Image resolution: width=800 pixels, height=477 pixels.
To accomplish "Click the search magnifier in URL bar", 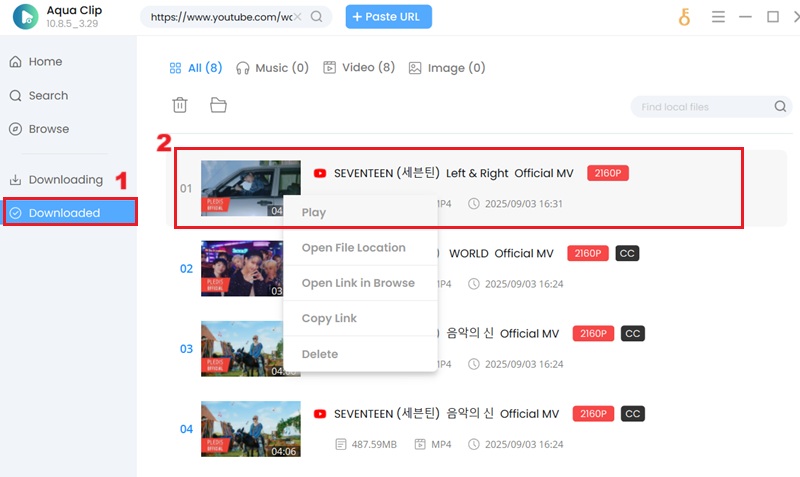I will tap(317, 17).
